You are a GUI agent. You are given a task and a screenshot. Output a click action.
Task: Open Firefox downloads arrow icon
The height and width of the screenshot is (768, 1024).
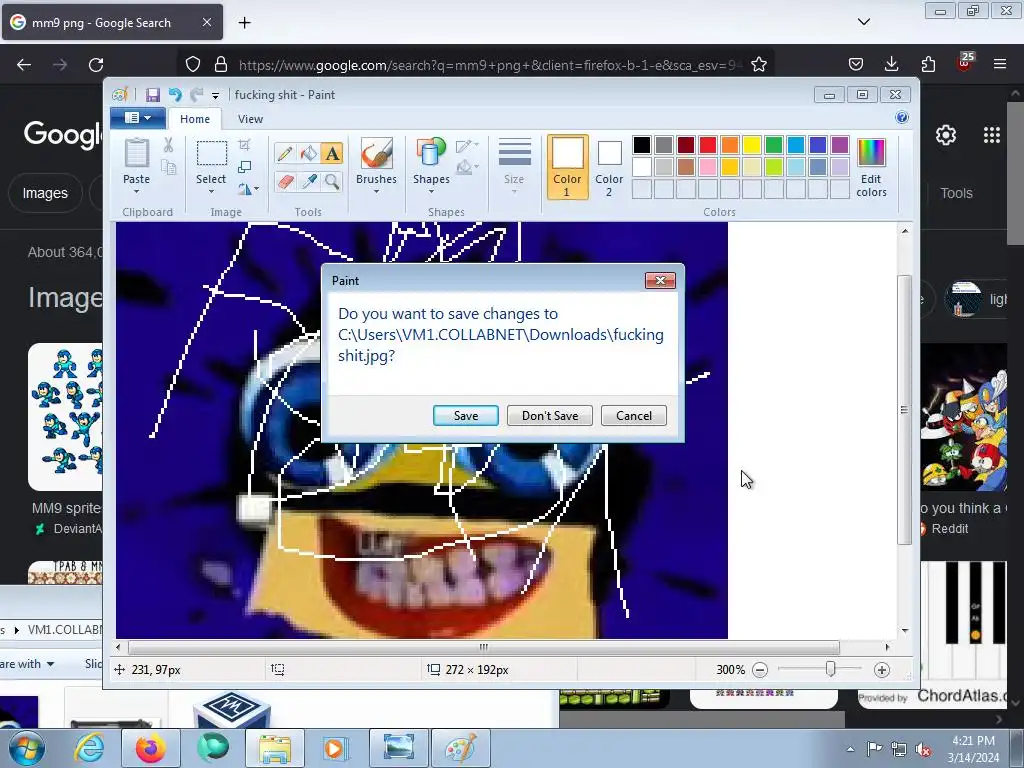891,64
